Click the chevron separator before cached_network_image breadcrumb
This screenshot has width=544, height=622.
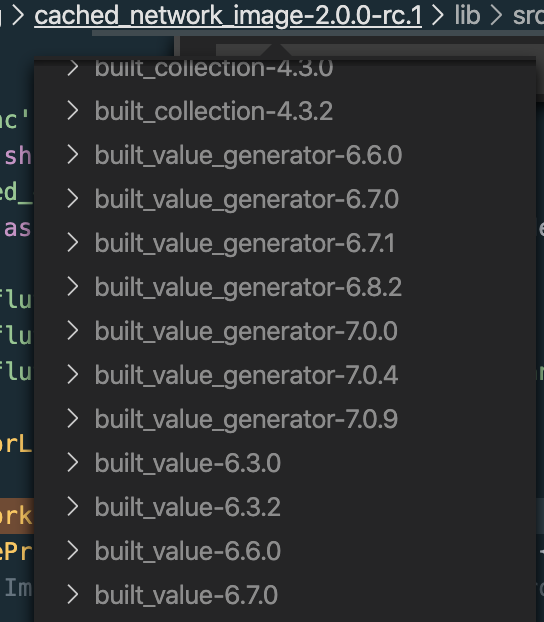[x=18, y=16]
